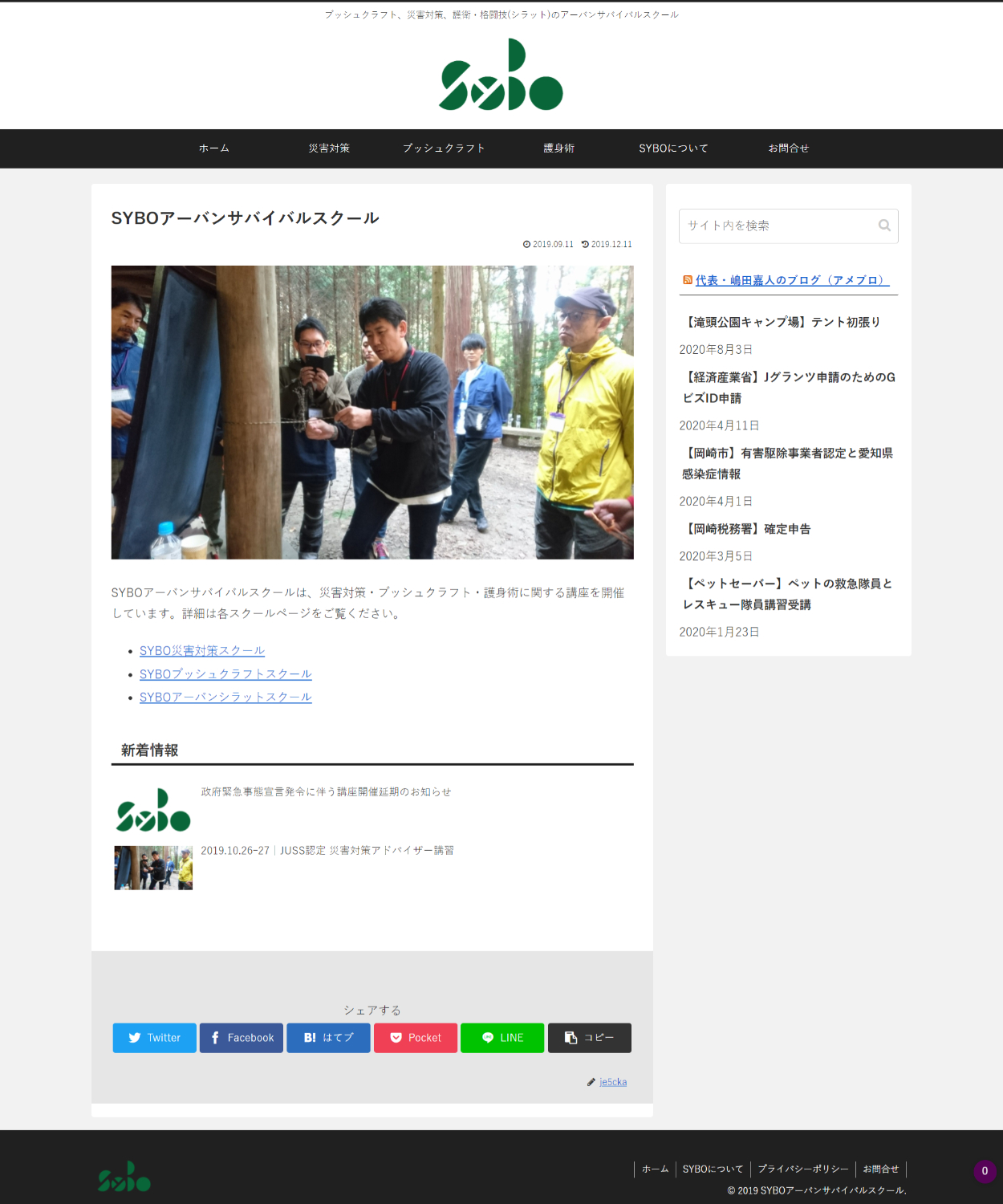This screenshot has height=1204, width=1003.
Task: Click the SYBO logo in the header
Action: (x=501, y=75)
